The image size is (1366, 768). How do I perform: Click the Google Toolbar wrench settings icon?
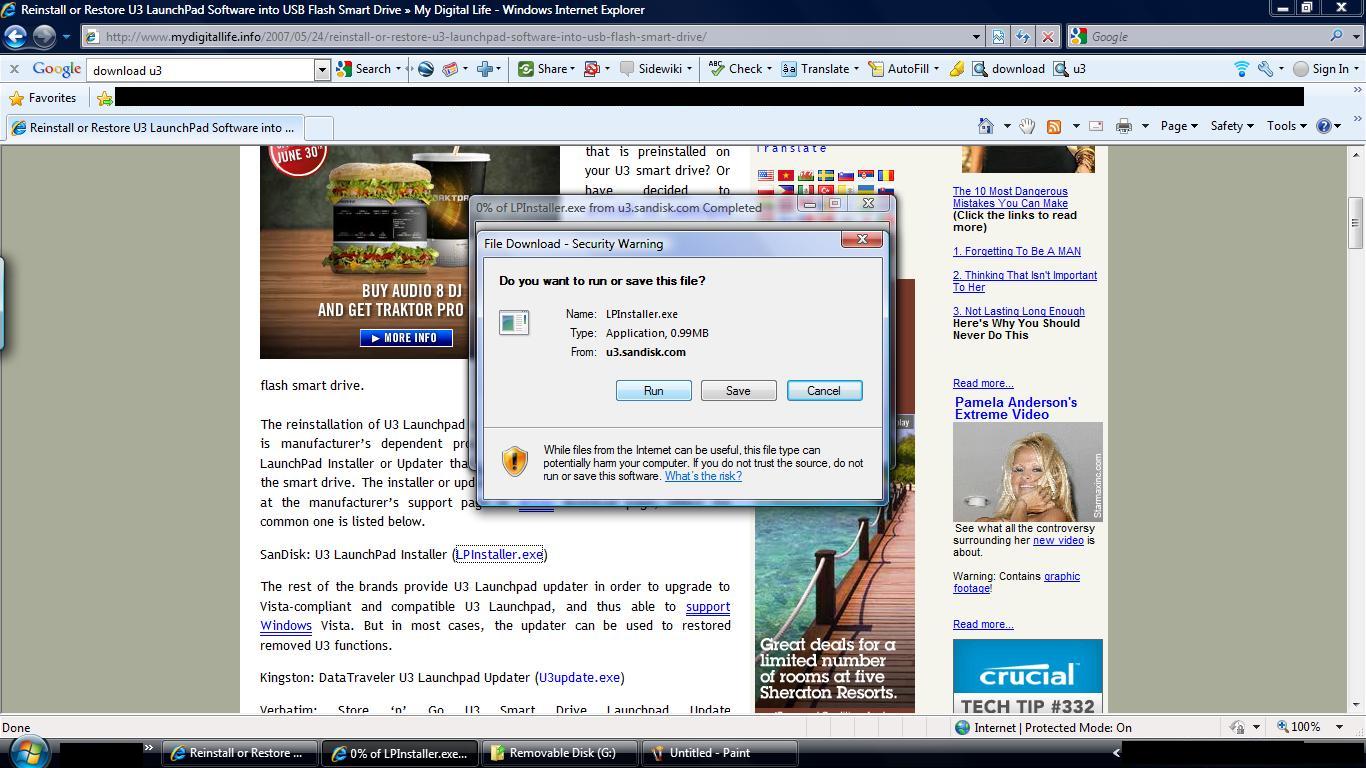click(1265, 69)
